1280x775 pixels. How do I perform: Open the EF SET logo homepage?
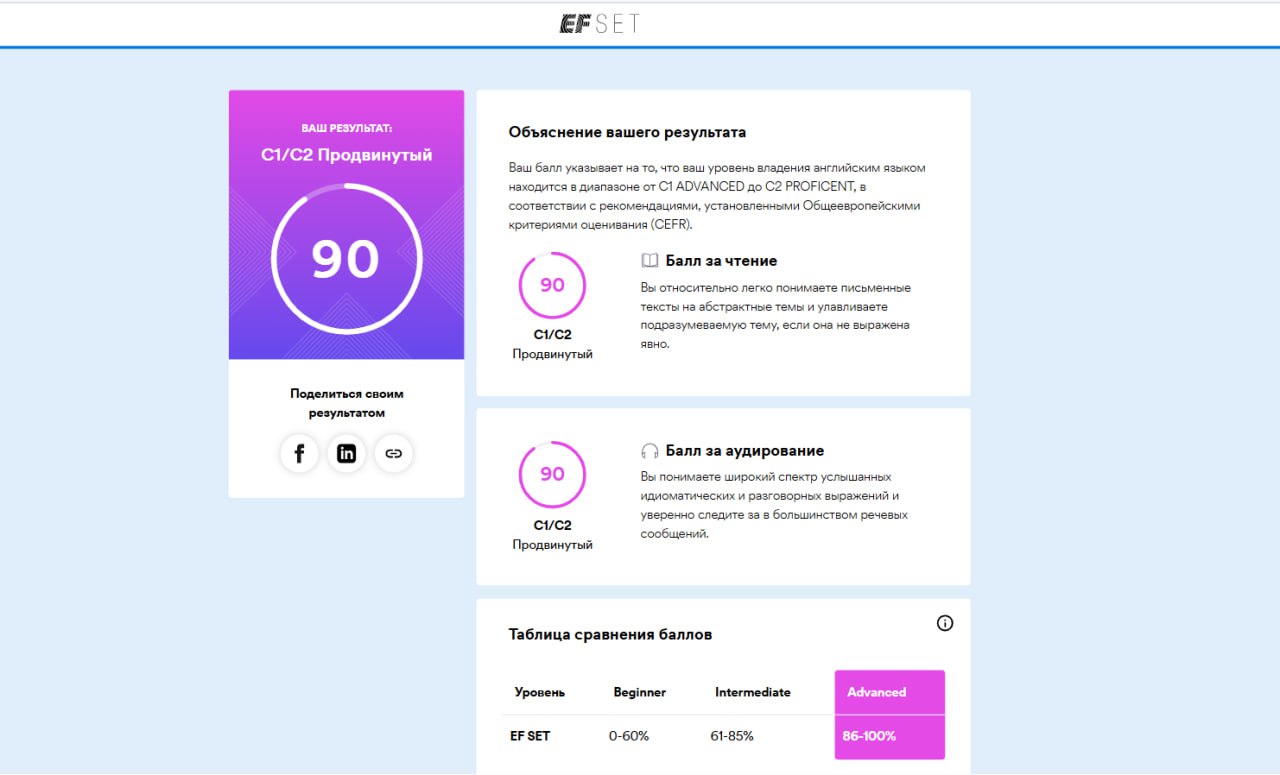tap(599, 23)
